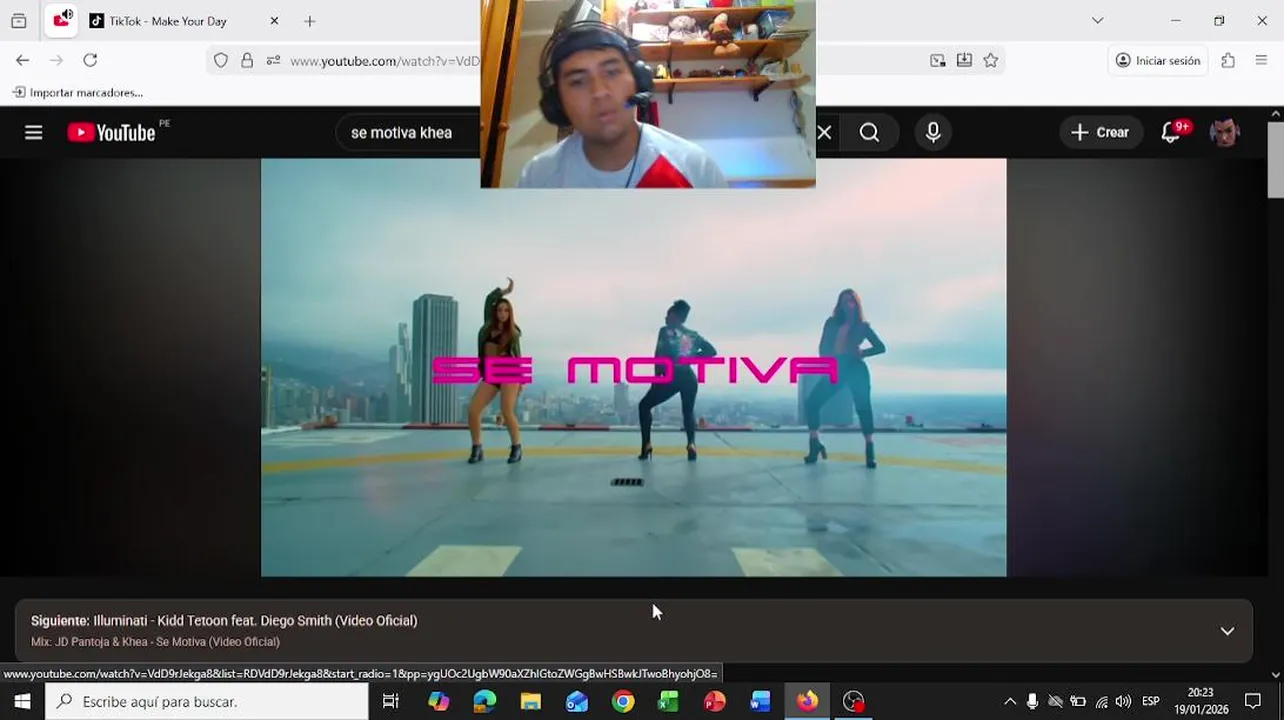Screen dimensions: 1284x720
Task: Open the list all tabs dropdown
Action: tap(1097, 21)
